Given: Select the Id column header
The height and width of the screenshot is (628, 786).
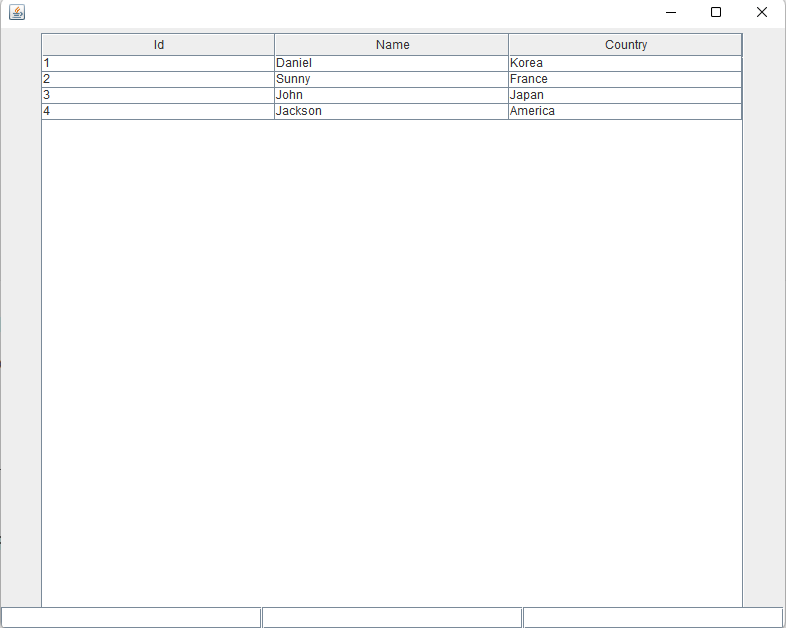Looking at the screenshot, I should tap(158, 45).
